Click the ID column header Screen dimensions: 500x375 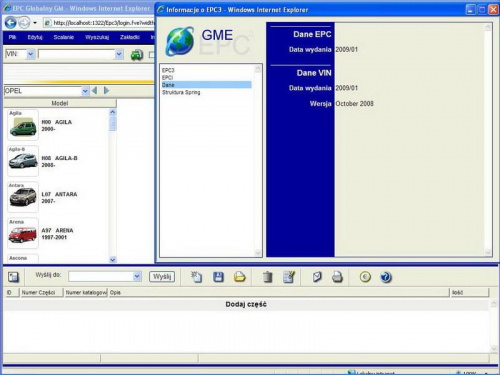pos(11,292)
